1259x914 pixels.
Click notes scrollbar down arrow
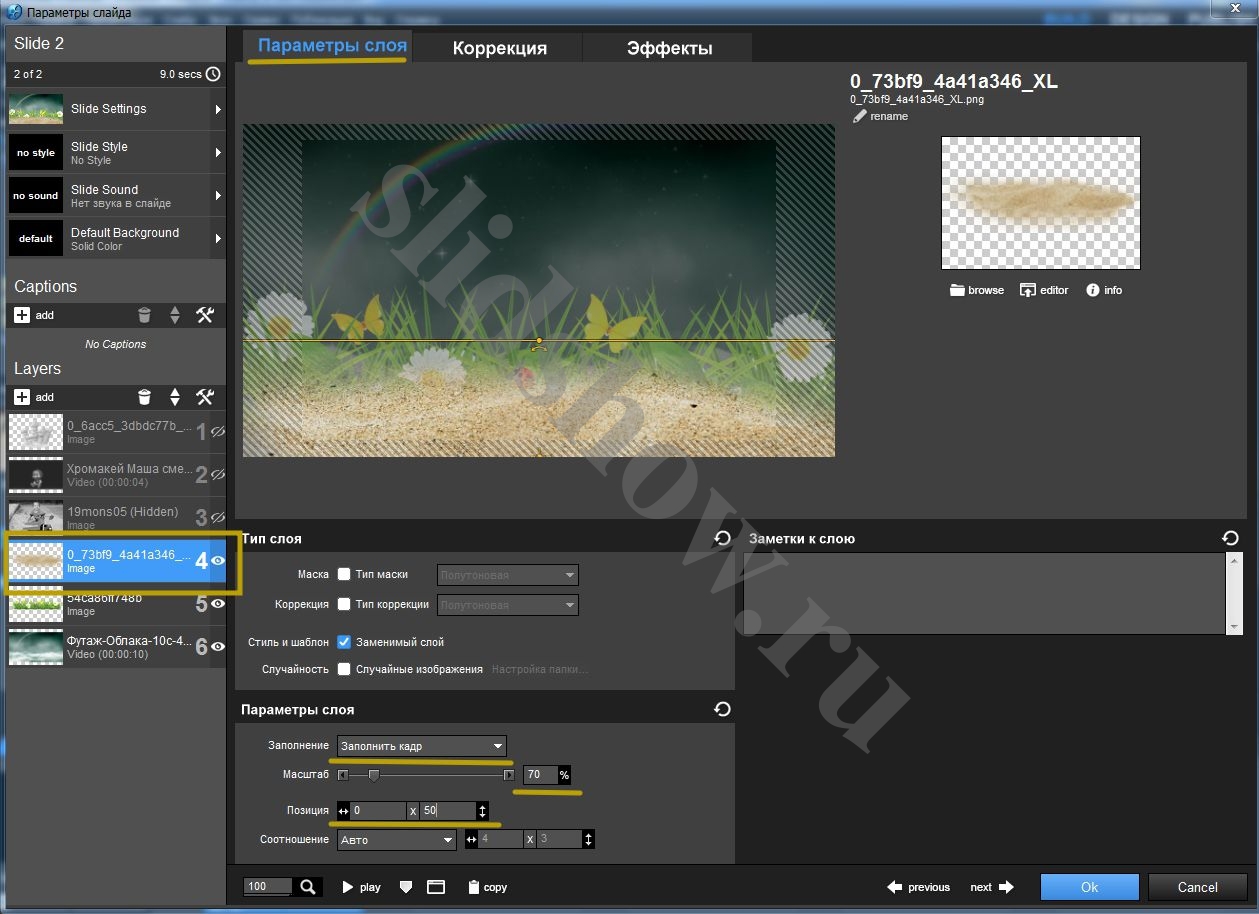coord(1234,625)
